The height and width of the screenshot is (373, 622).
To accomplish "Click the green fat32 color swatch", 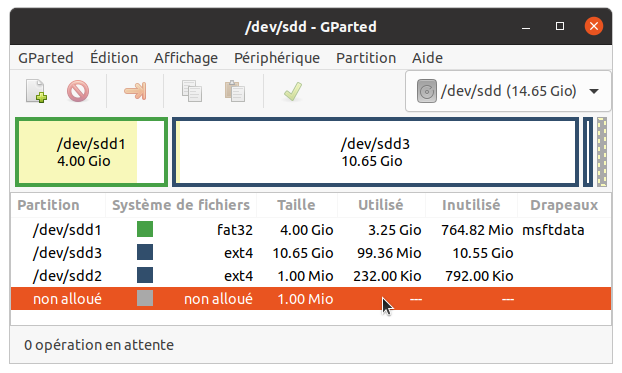I will tap(145, 229).
